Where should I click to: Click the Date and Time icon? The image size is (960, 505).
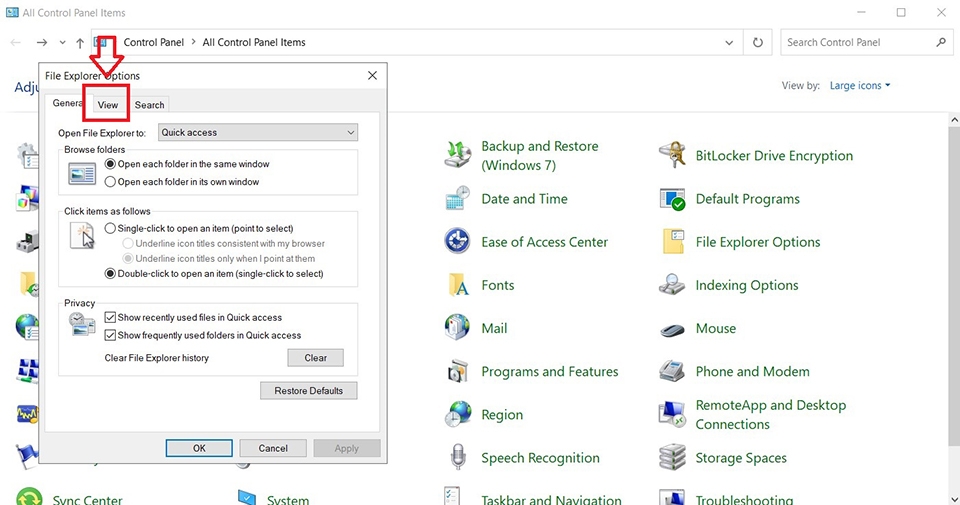pyautogui.click(x=457, y=199)
